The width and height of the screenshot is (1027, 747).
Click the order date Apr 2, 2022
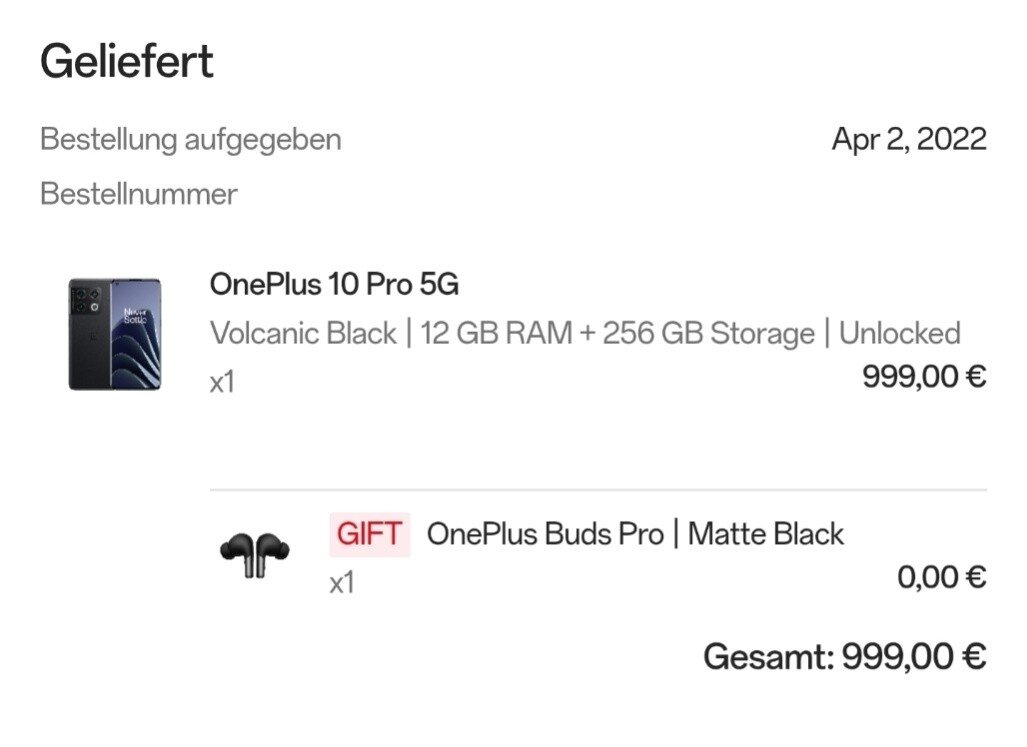tap(908, 139)
